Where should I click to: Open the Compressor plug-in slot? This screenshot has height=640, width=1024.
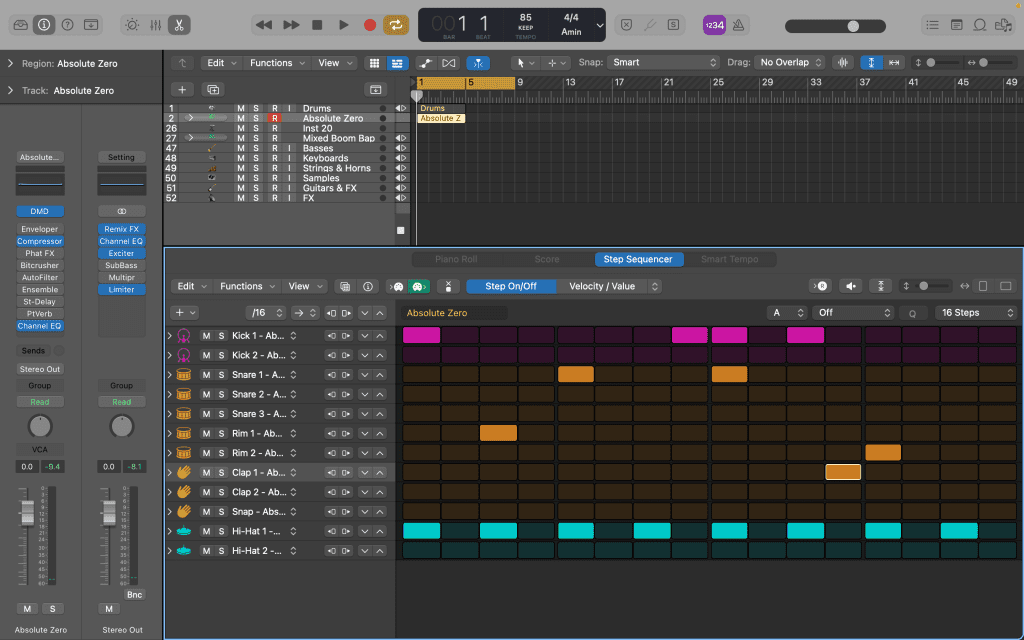[40, 241]
